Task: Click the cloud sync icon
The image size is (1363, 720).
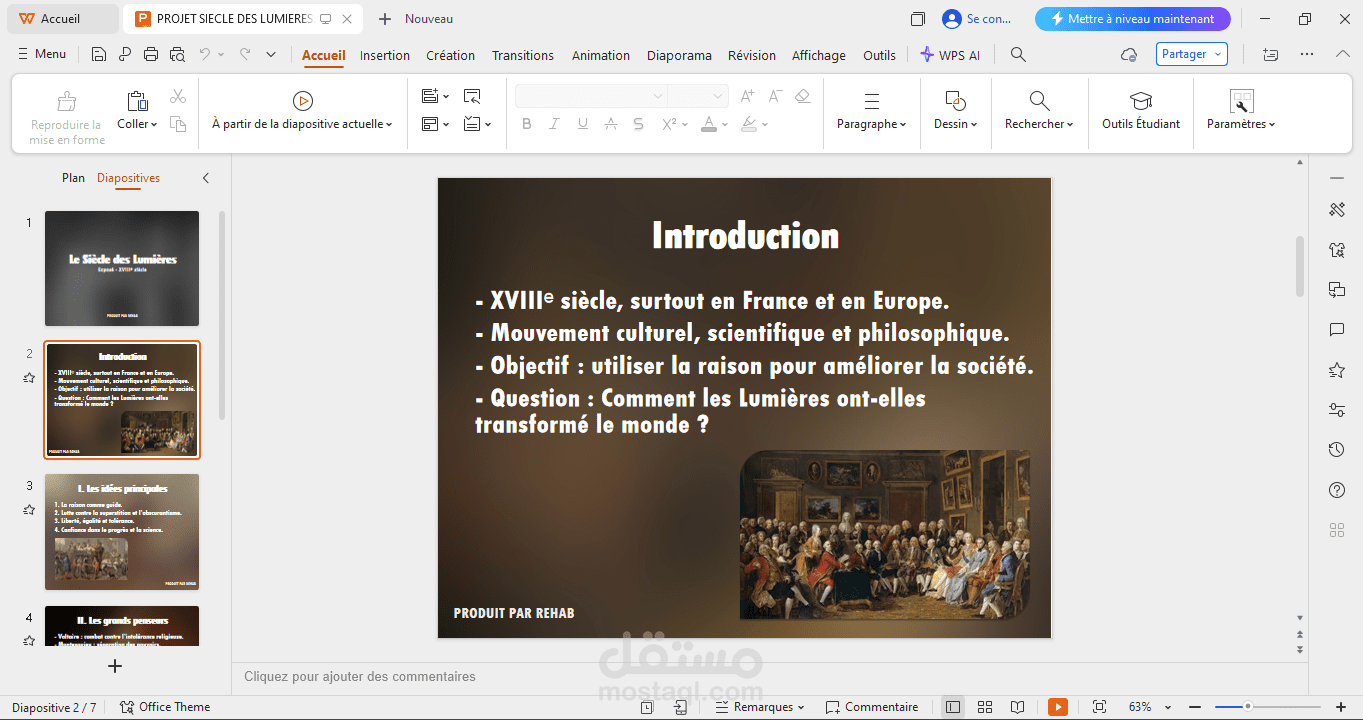Action: (x=1129, y=55)
